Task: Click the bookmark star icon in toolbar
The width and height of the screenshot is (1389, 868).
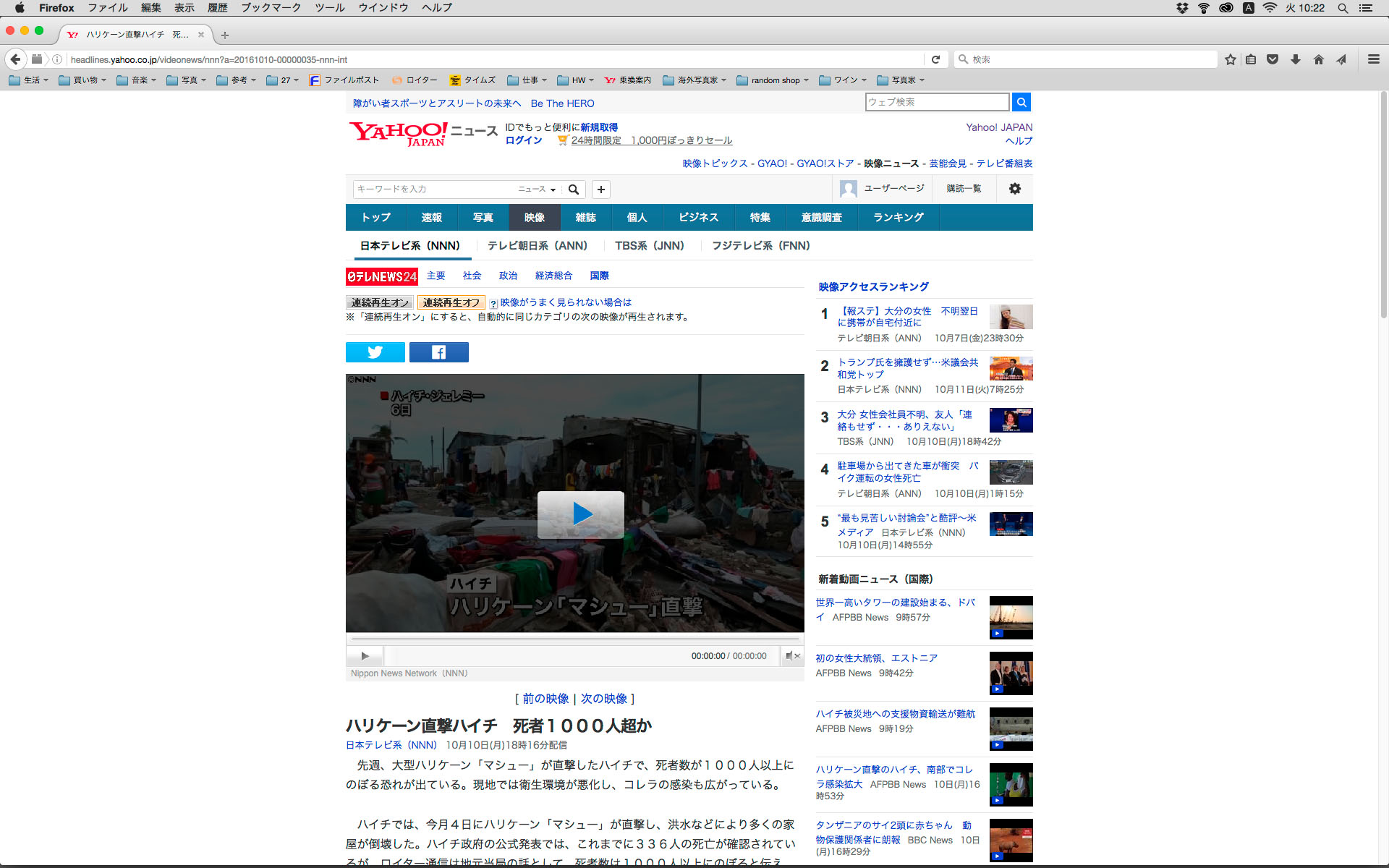Action: tap(1230, 59)
